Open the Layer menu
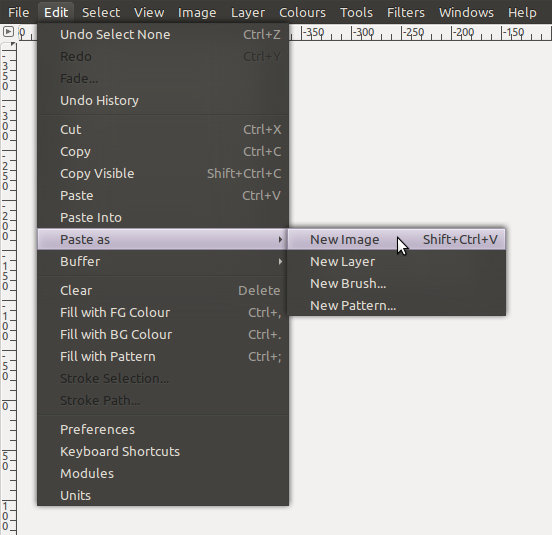552x535 pixels. (248, 13)
